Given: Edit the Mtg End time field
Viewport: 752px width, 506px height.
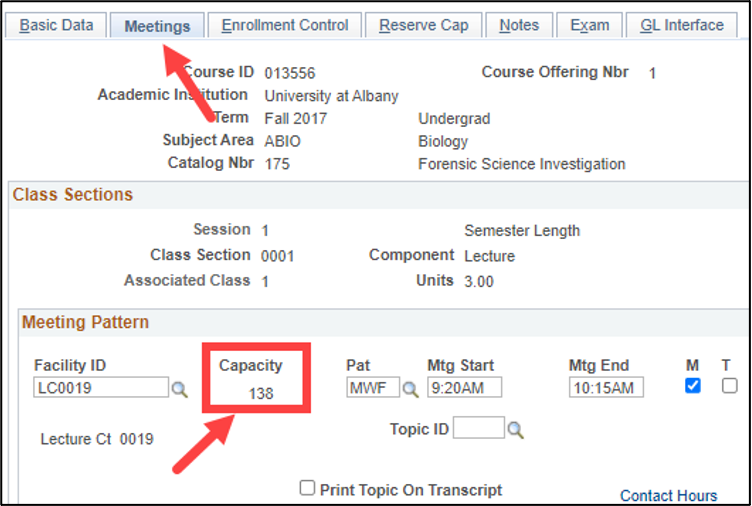Looking at the screenshot, I should coord(606,388).
